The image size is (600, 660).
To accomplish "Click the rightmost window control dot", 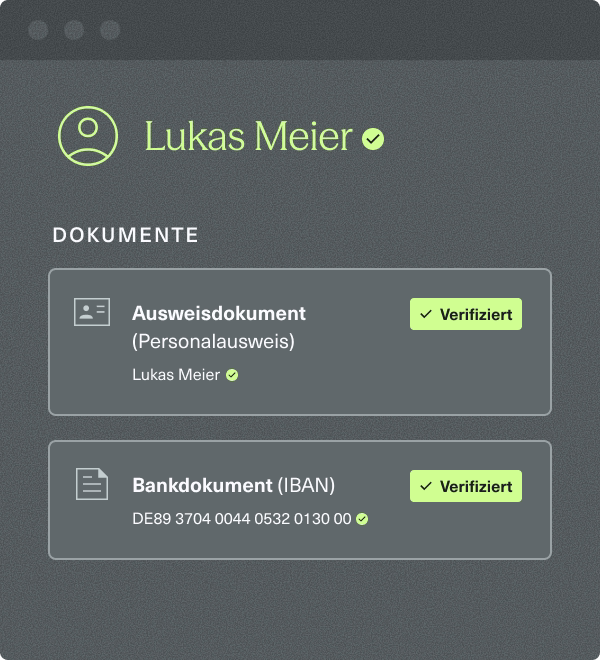I will (x=110, y=30).
